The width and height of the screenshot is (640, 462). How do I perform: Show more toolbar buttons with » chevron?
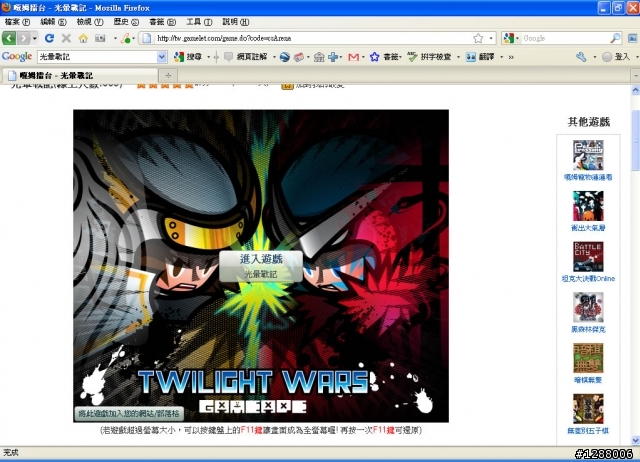click(x=511, y=57)
